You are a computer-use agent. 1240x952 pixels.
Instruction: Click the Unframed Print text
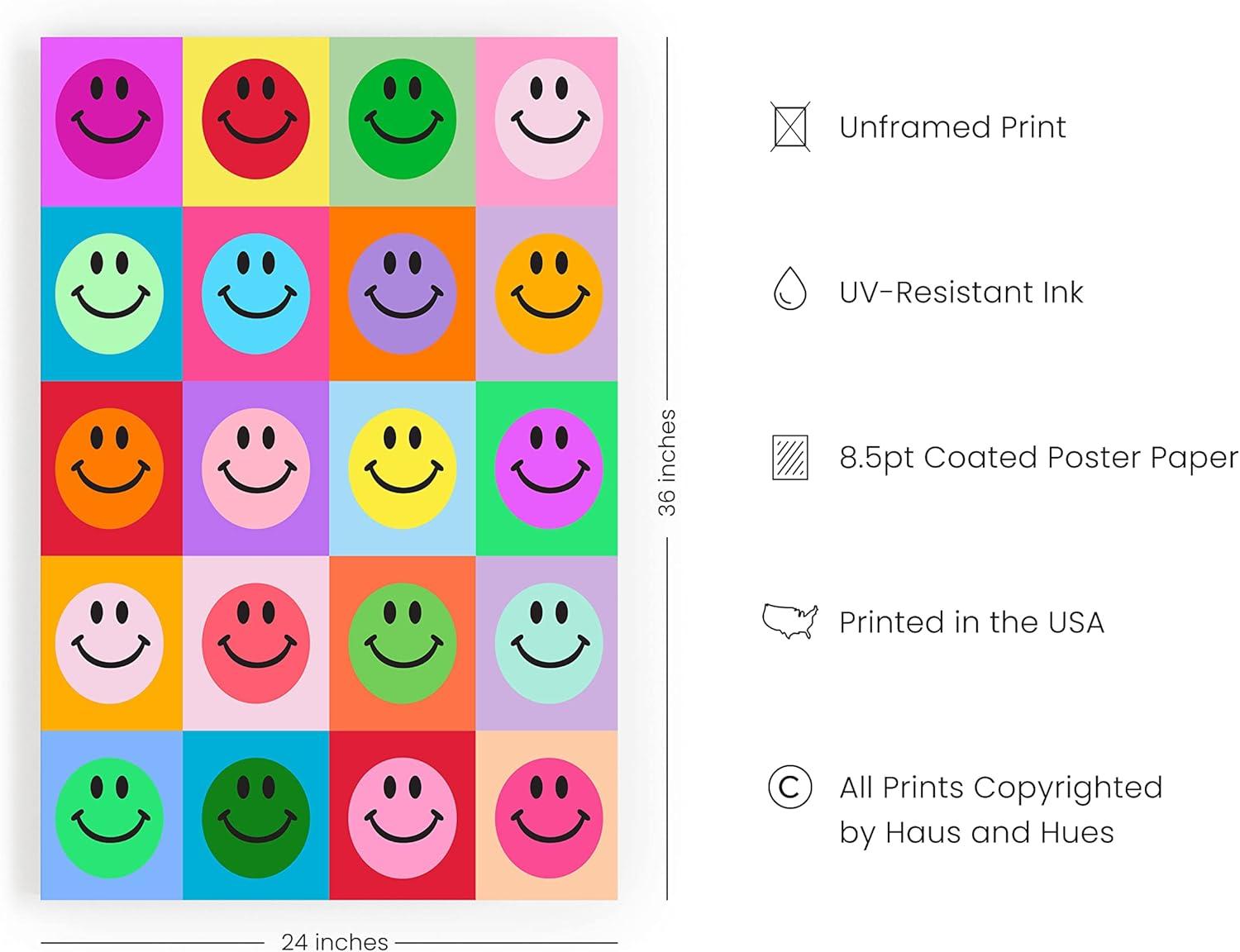coord(952,127)
